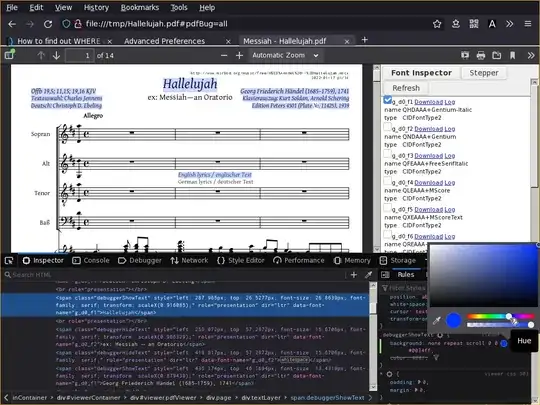Screen dimensions: 540x405
Task: Click the PDF page number field
Action: pyautogui.click(x=79, y=55)
